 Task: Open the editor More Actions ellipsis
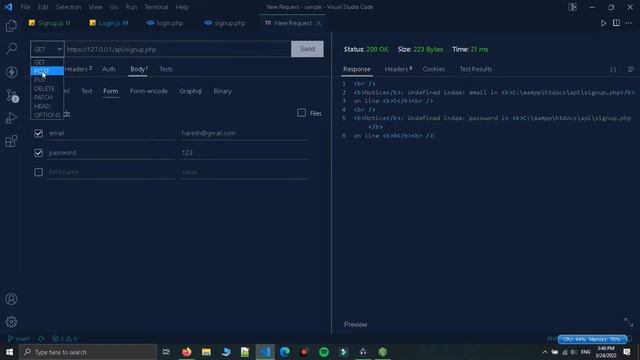coord(629,23)
